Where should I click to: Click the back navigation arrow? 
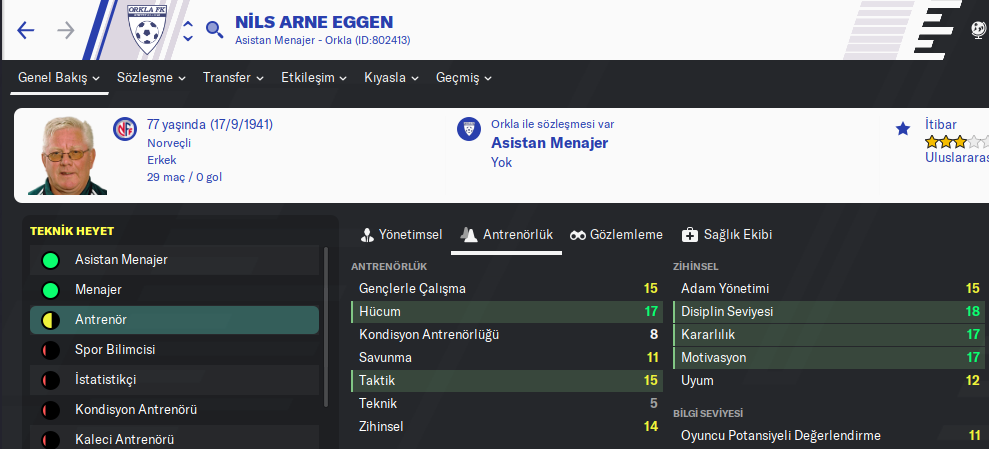pyautogui.click(x=26, y=30)
